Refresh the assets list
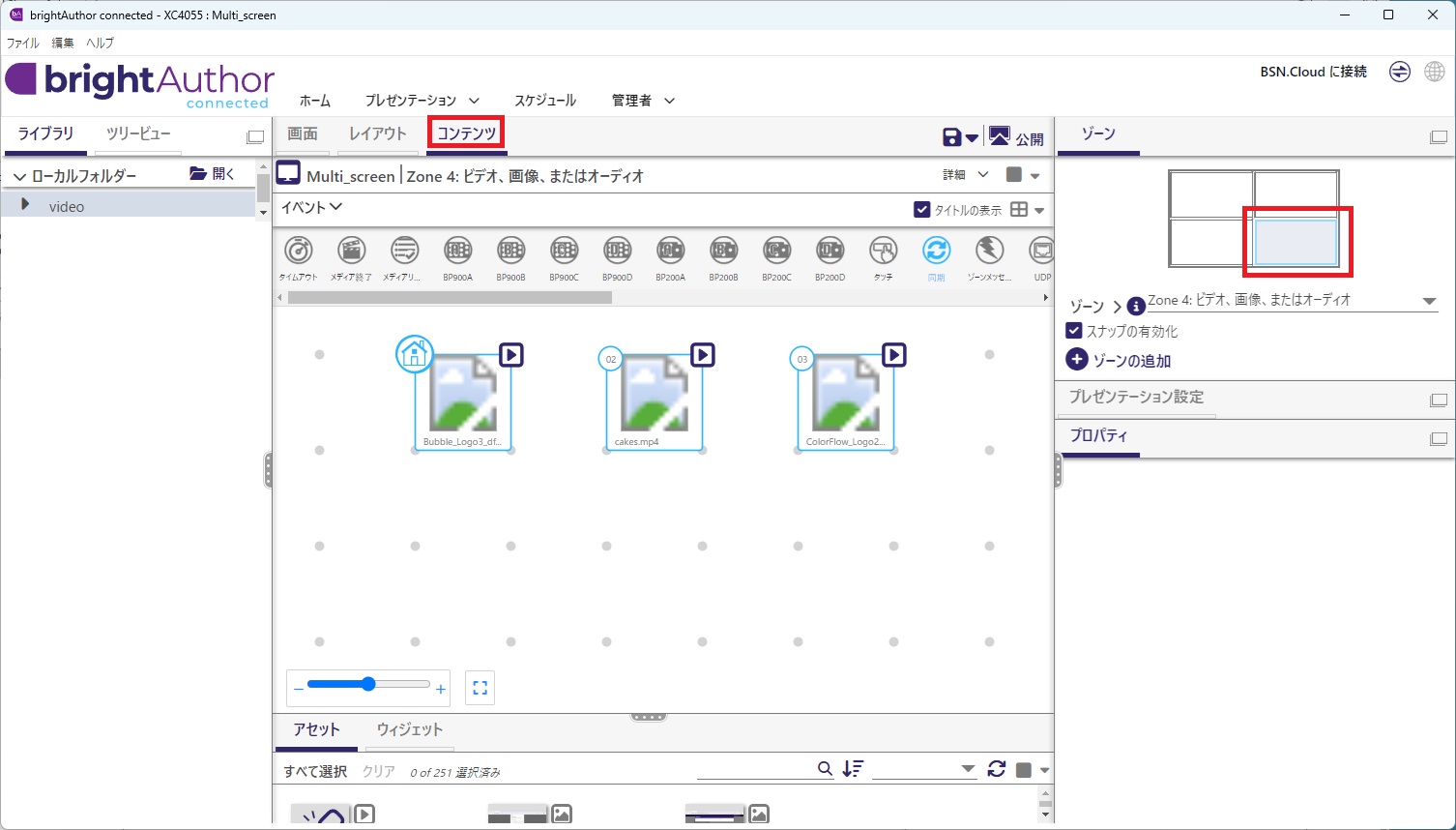The image size is (1456, 830). tap(997, 768)
